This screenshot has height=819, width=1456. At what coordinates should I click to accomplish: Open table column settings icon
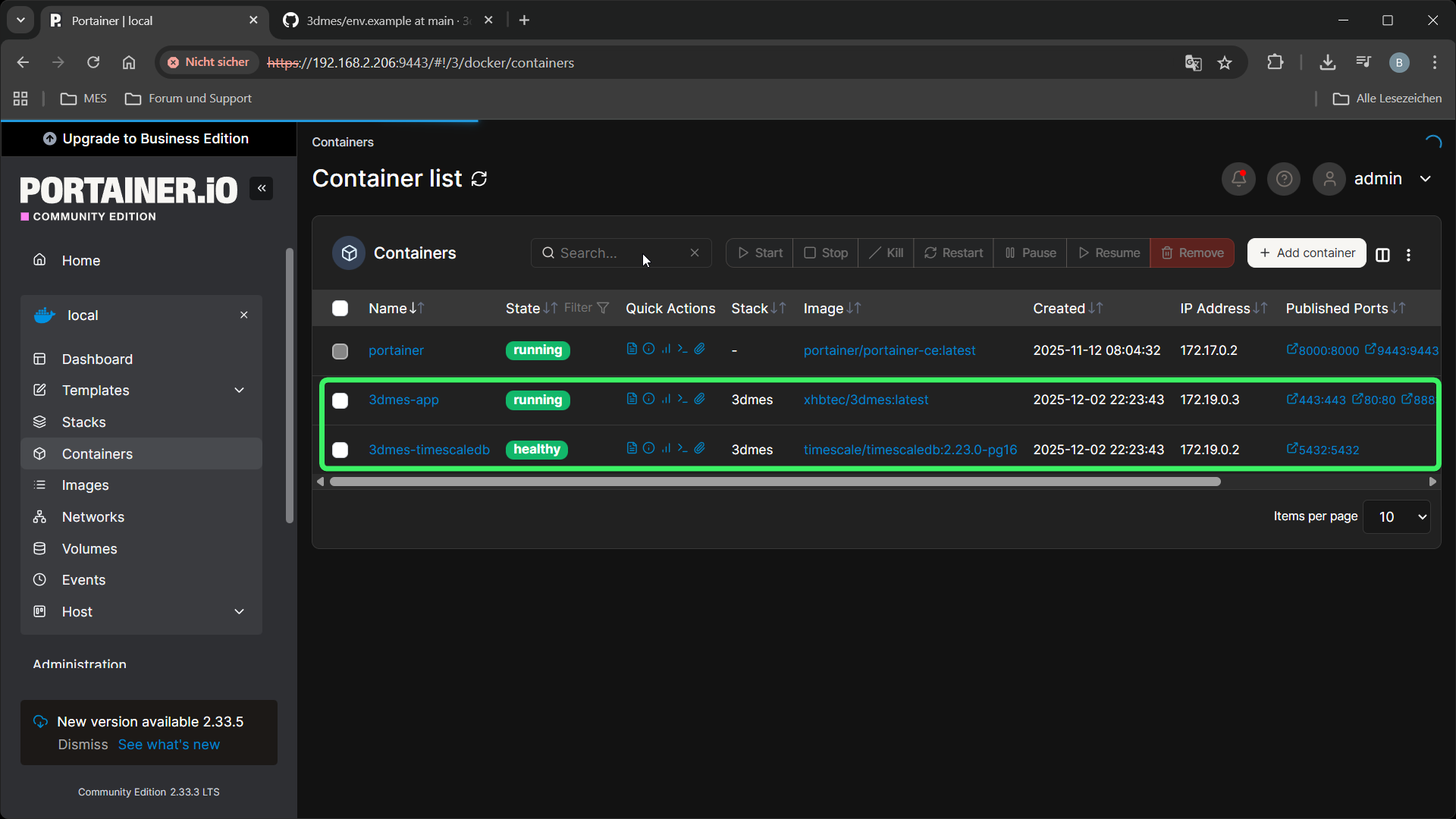[1382, 255]
